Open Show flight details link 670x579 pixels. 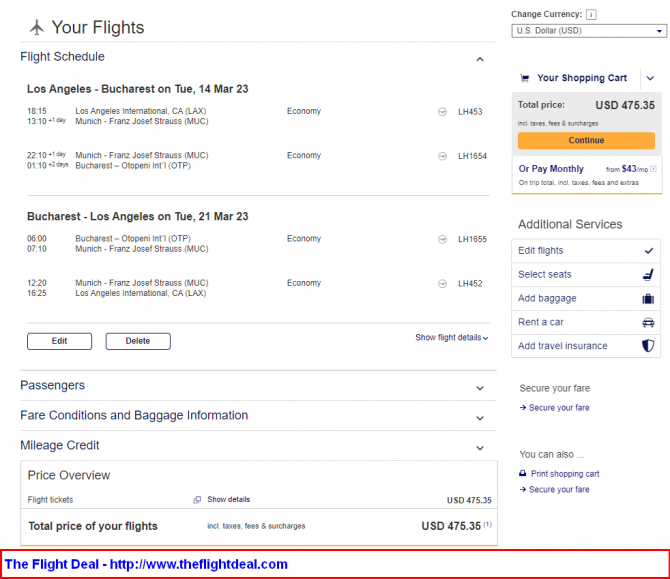tap(452, 338)
